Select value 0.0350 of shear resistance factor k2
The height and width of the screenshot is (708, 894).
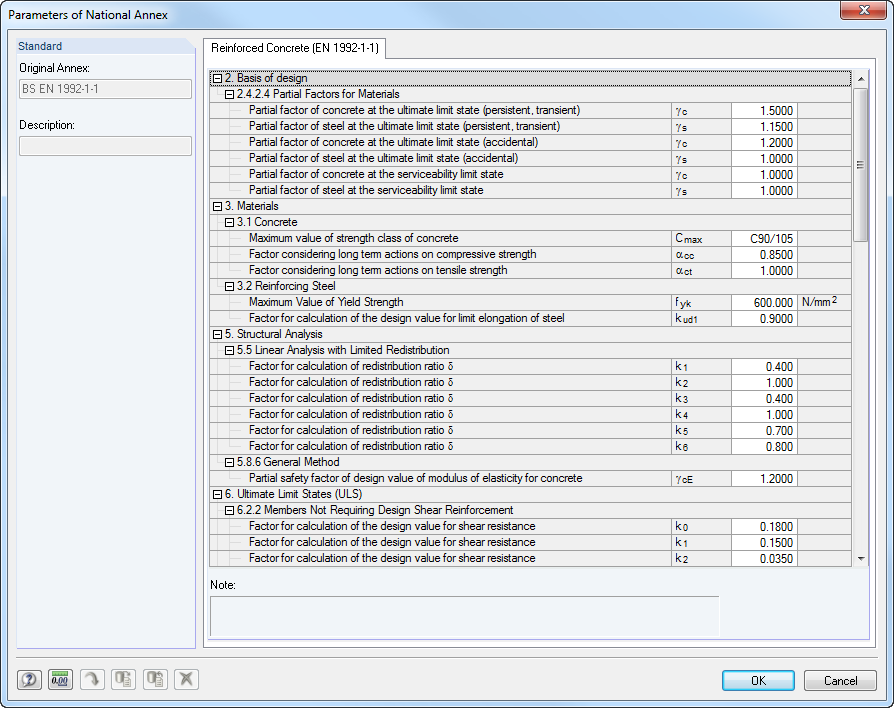[764, 558]
